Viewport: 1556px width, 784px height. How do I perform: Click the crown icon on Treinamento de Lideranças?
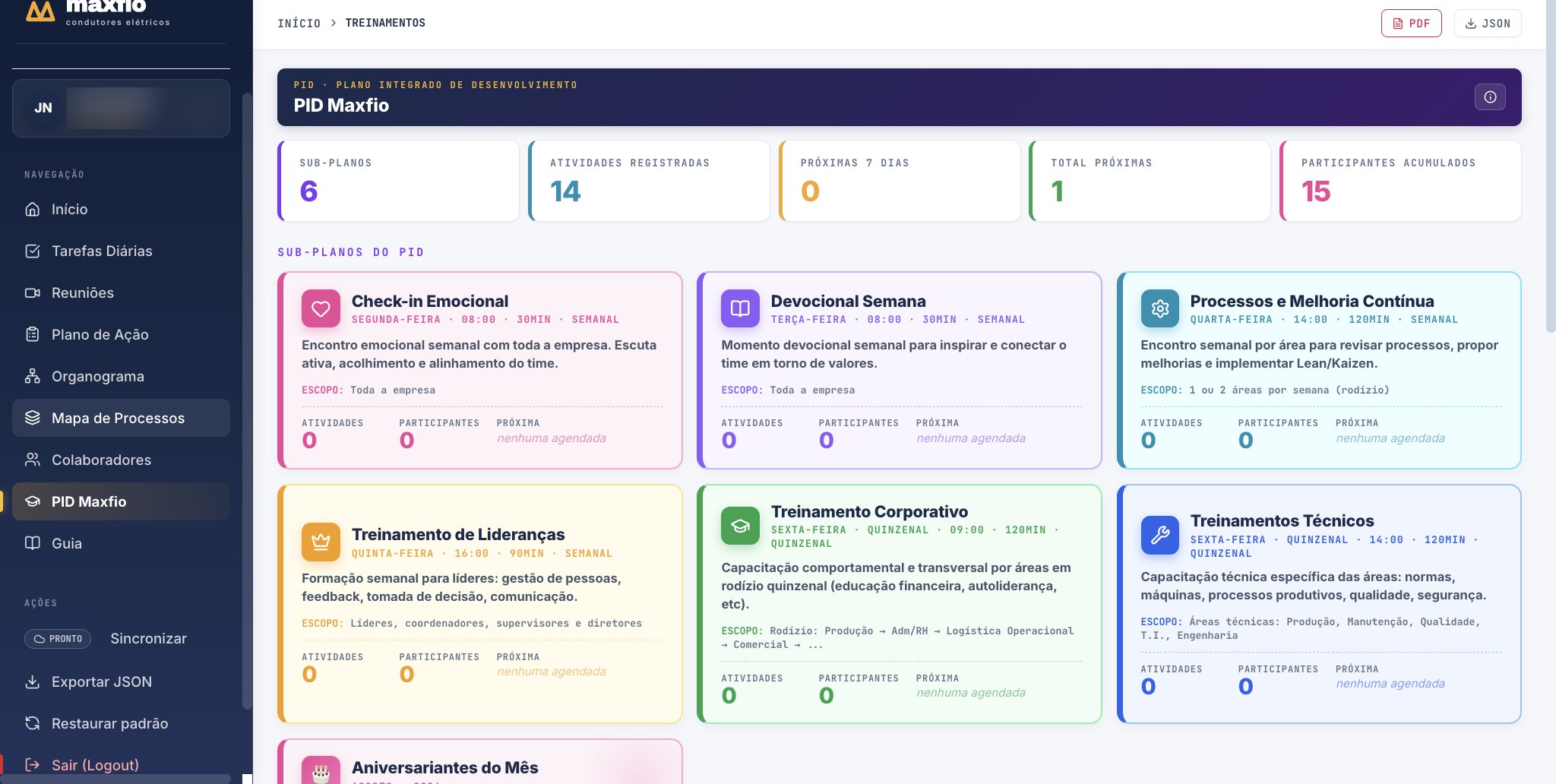point(321,542)
